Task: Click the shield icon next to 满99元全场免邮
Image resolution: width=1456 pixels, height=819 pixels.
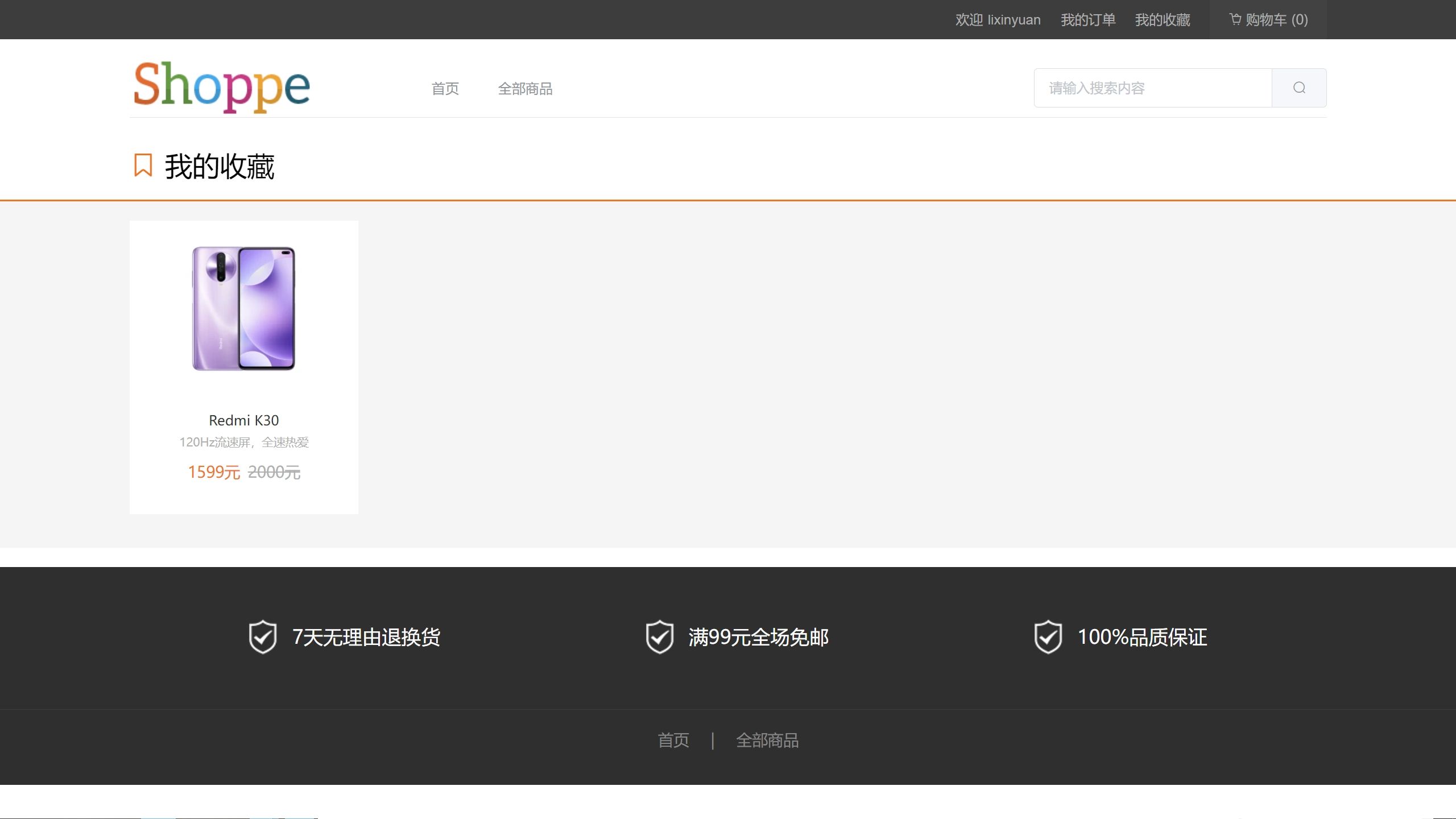Action: coord(660,637)
